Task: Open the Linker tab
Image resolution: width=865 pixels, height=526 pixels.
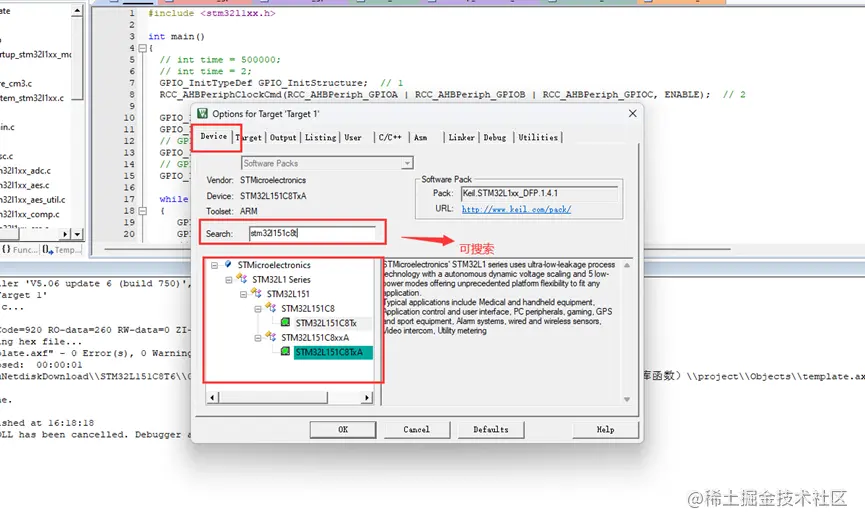Action: 461,137
